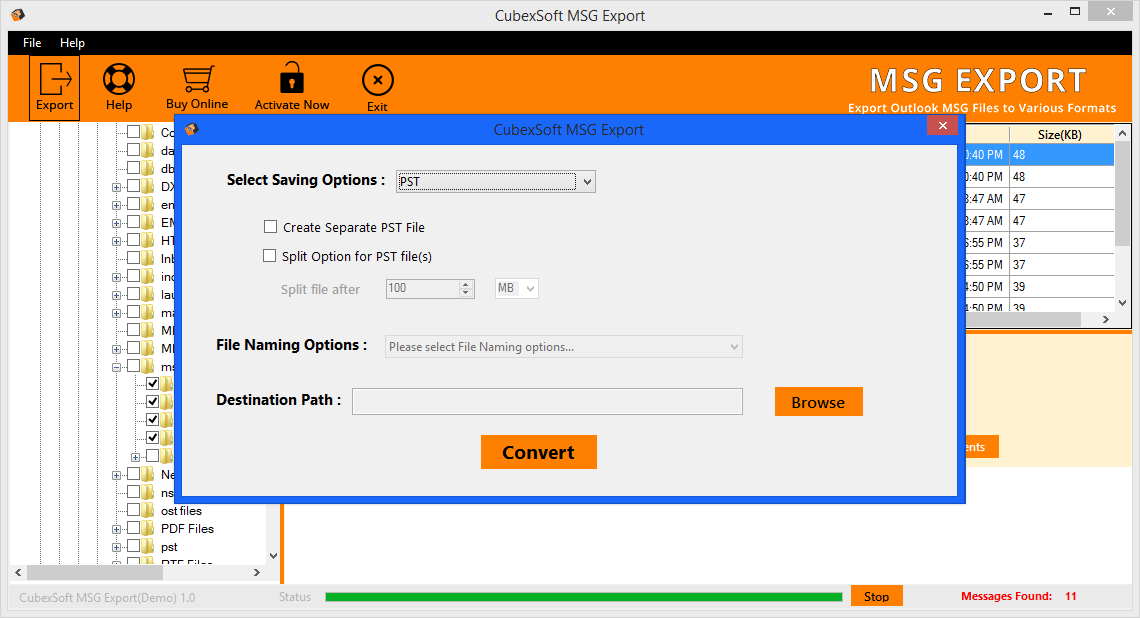The width and height of the screenshot is (1140, 618).
Task: Click the main window title bar app icon
Action: pos(18,15)
